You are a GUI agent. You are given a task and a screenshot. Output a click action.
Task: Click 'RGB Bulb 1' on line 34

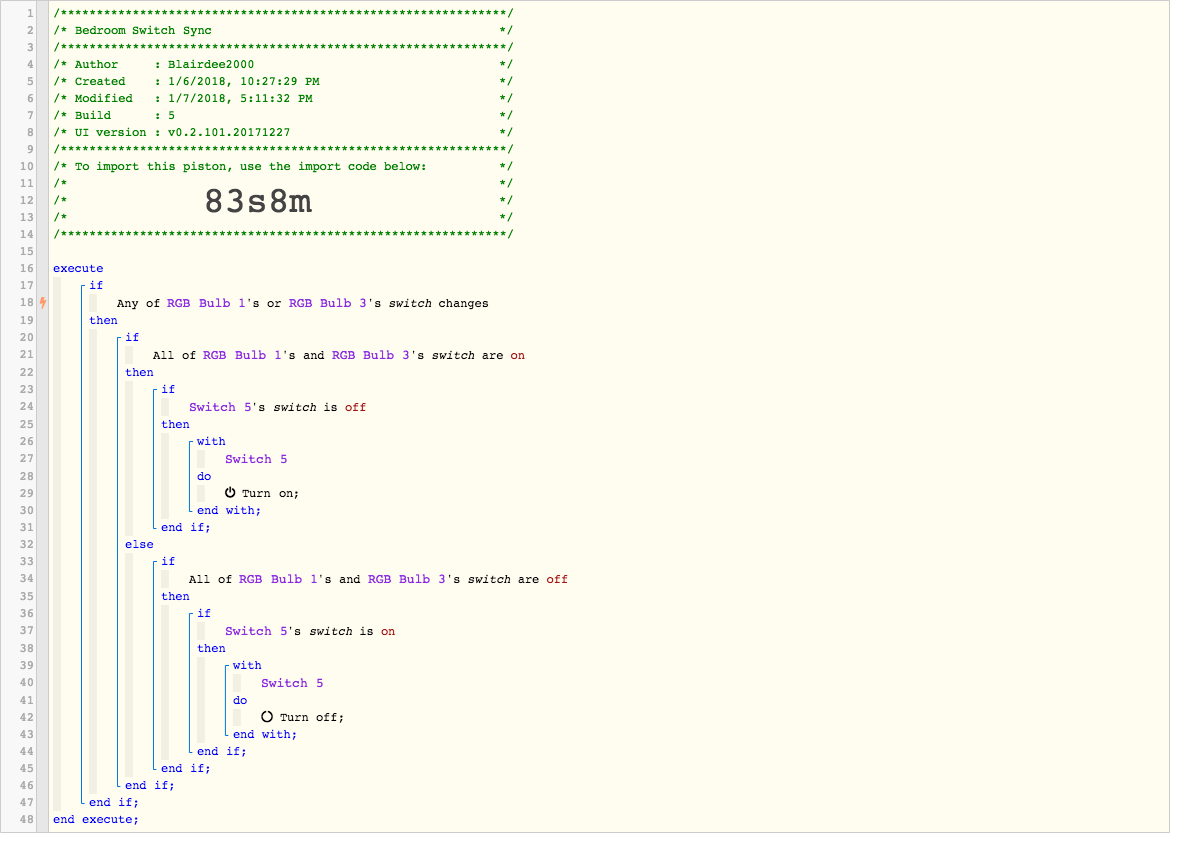(279, 579)
